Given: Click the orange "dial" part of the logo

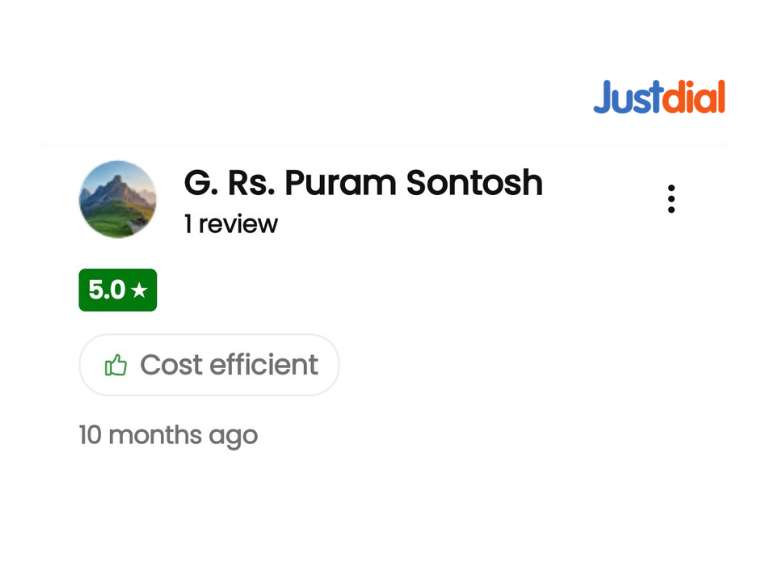Looking at the screenshot, I should 693,98.
